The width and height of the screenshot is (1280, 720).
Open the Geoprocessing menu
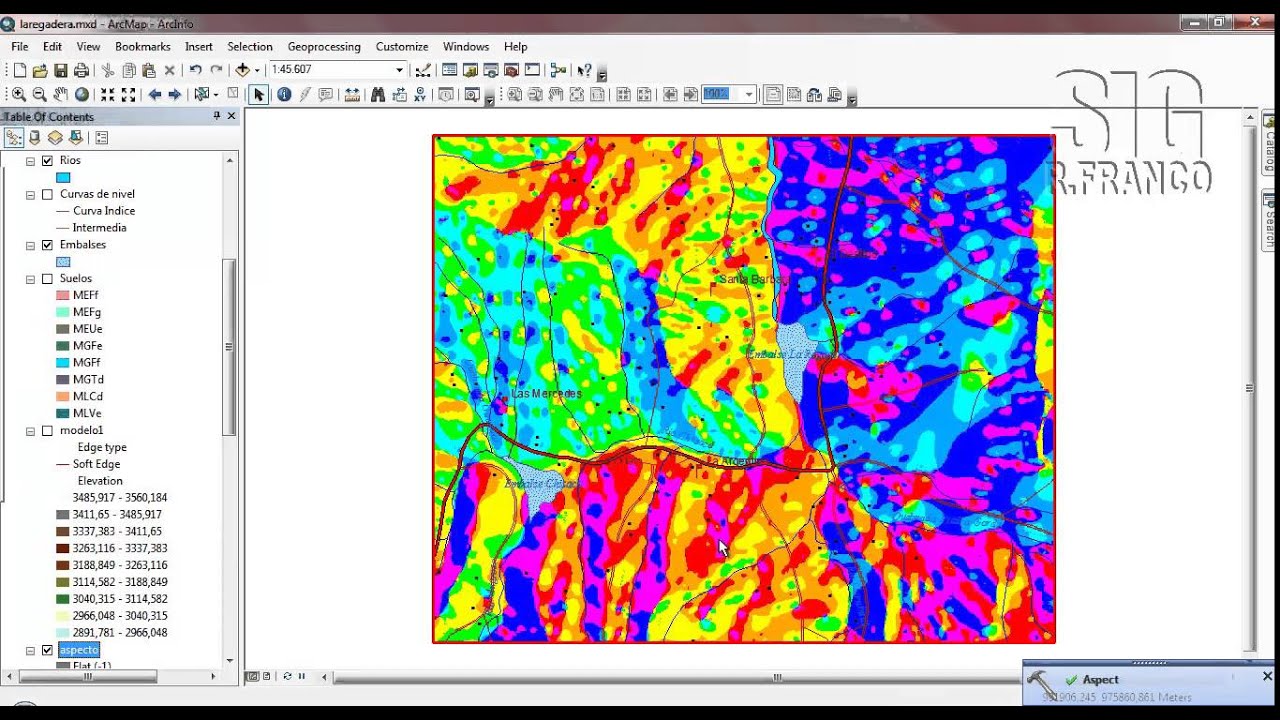pyautogui.click(x=324, y=46)
